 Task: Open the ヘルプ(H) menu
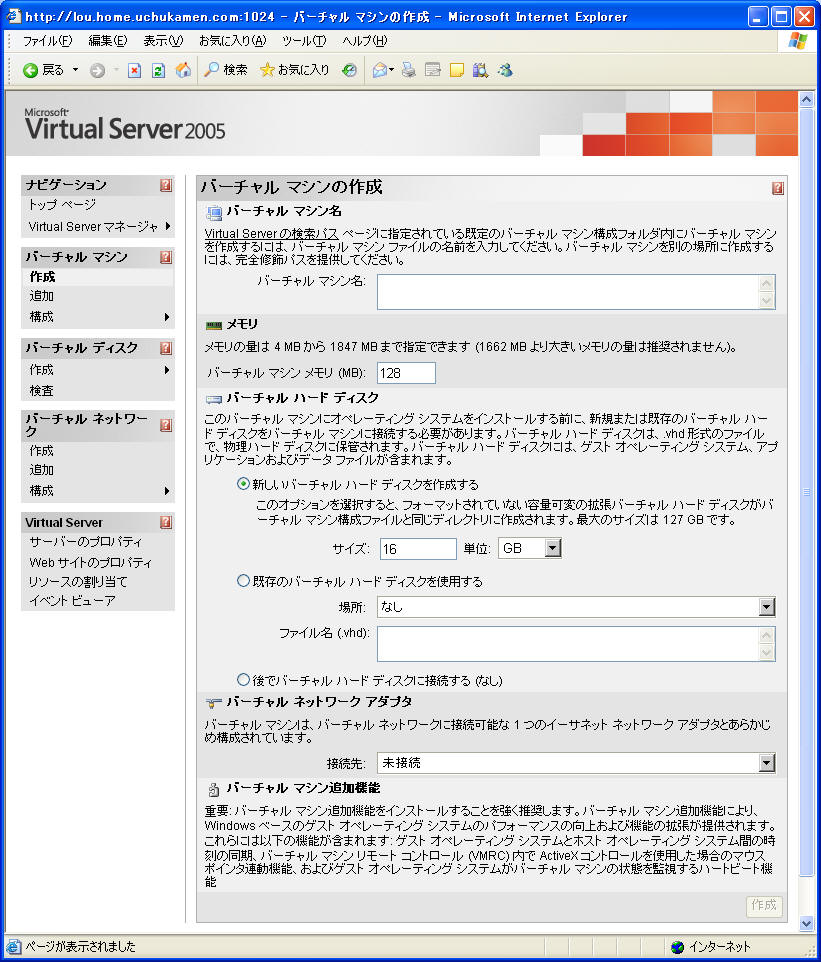(x=364, y=40)
